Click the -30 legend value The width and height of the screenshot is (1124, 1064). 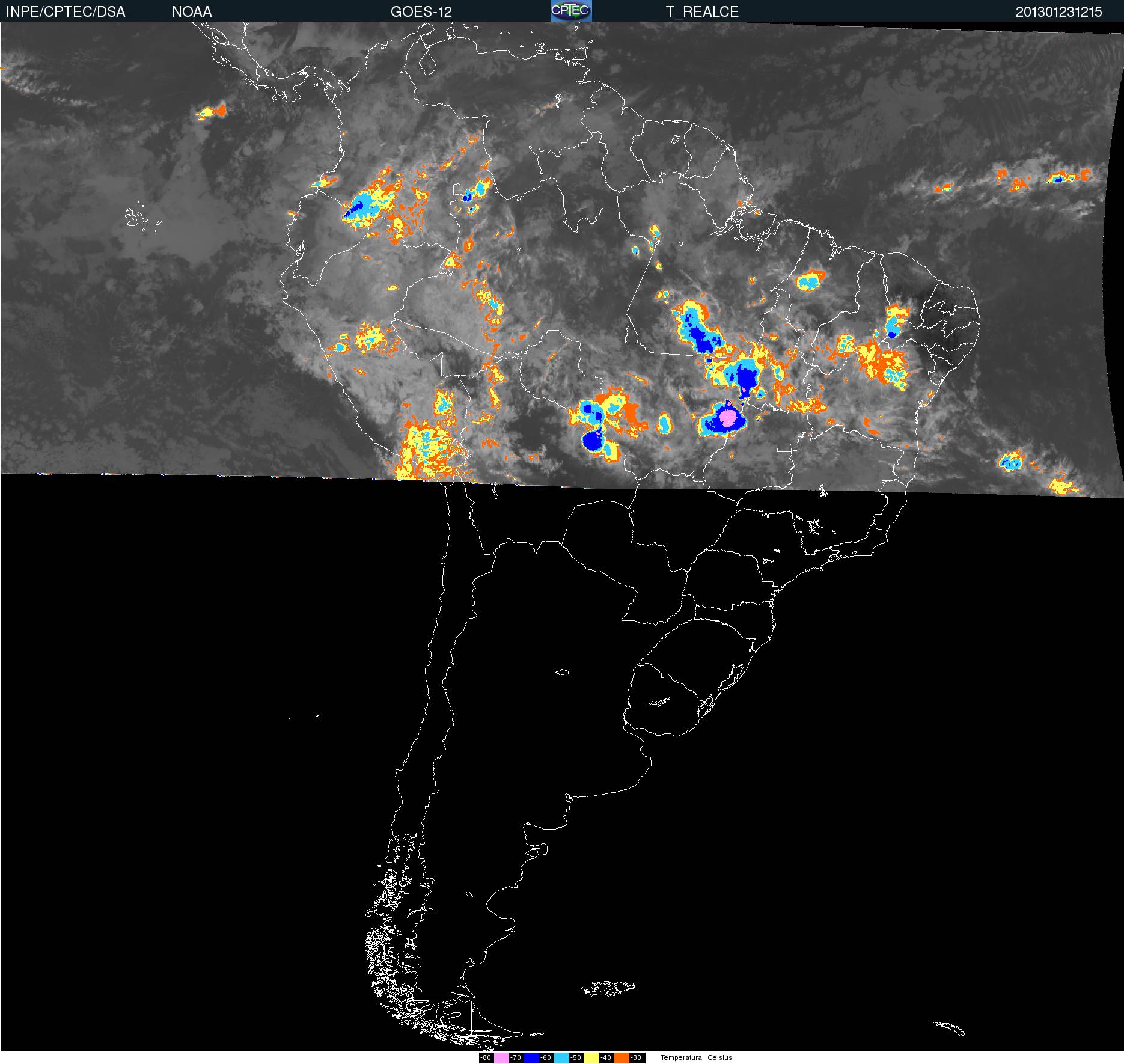(x=636, y=1057)
